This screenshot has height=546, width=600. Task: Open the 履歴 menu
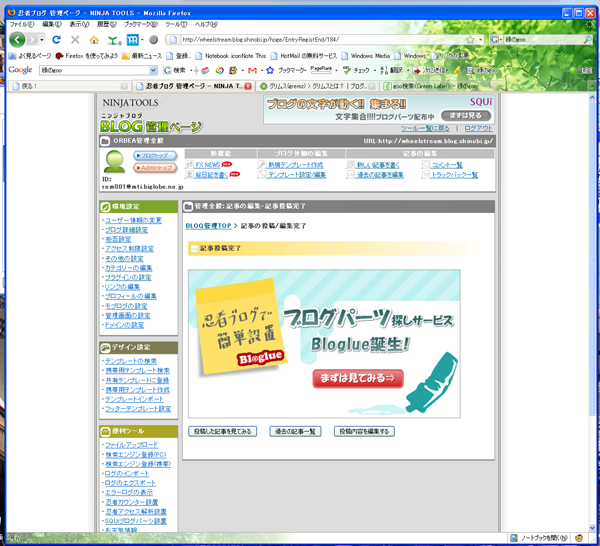coord(106,24)
